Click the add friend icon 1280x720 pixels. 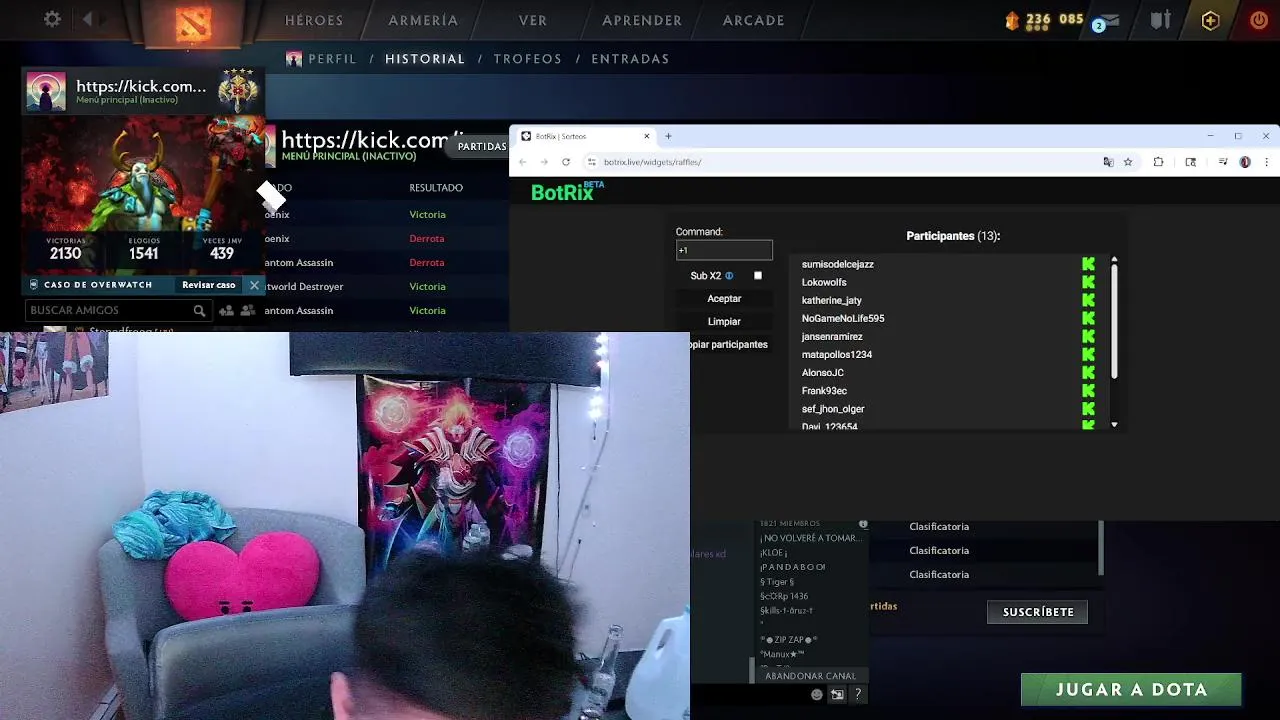click(226, 311)
